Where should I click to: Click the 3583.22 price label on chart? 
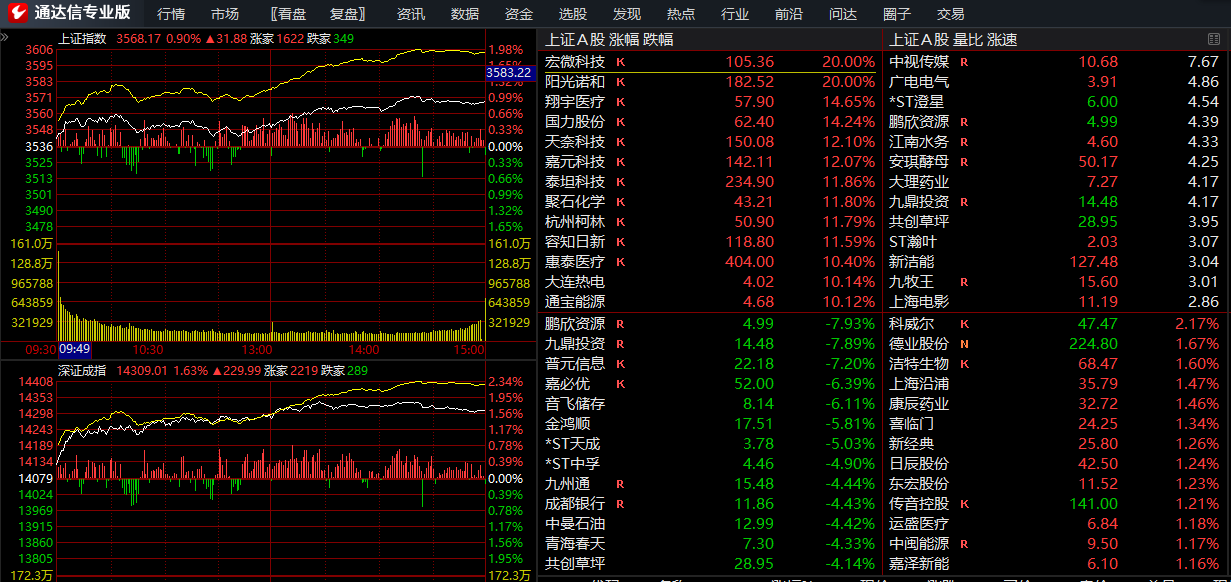[x=508, y=73]
